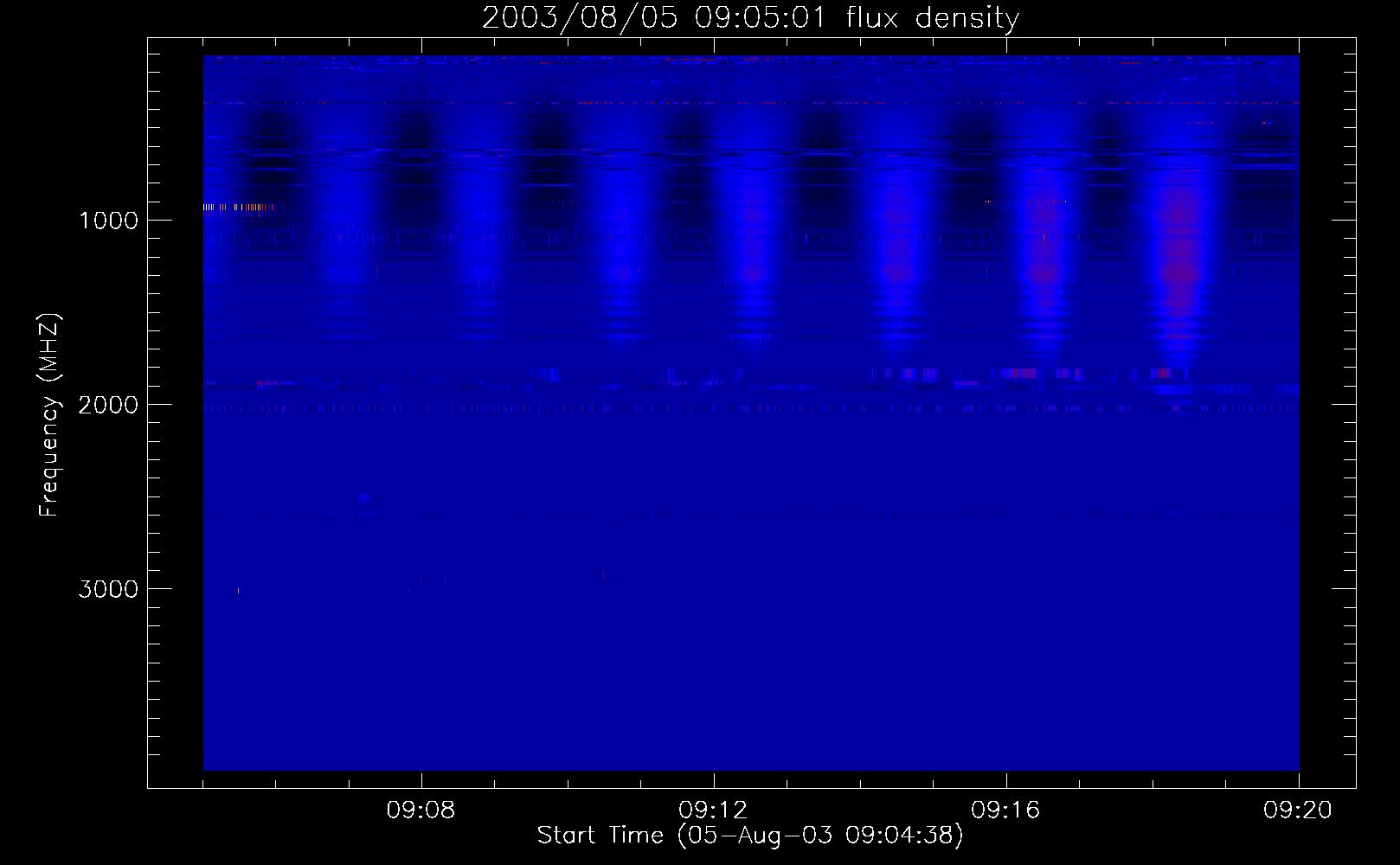Click the 2000 frequency tick label
This screenshot has height=865, width=1400.
[108, 405]
